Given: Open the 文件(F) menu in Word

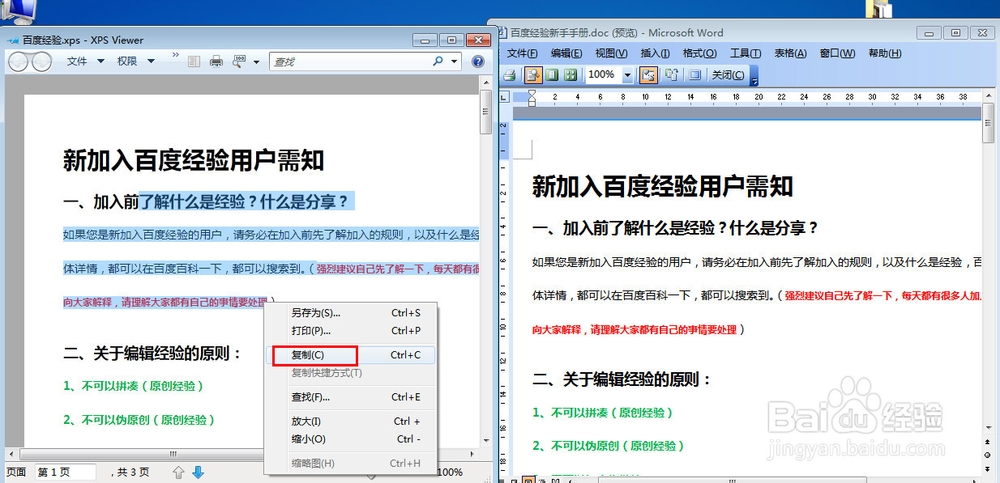Looking at the screenshot, I should tap(522, 53).
